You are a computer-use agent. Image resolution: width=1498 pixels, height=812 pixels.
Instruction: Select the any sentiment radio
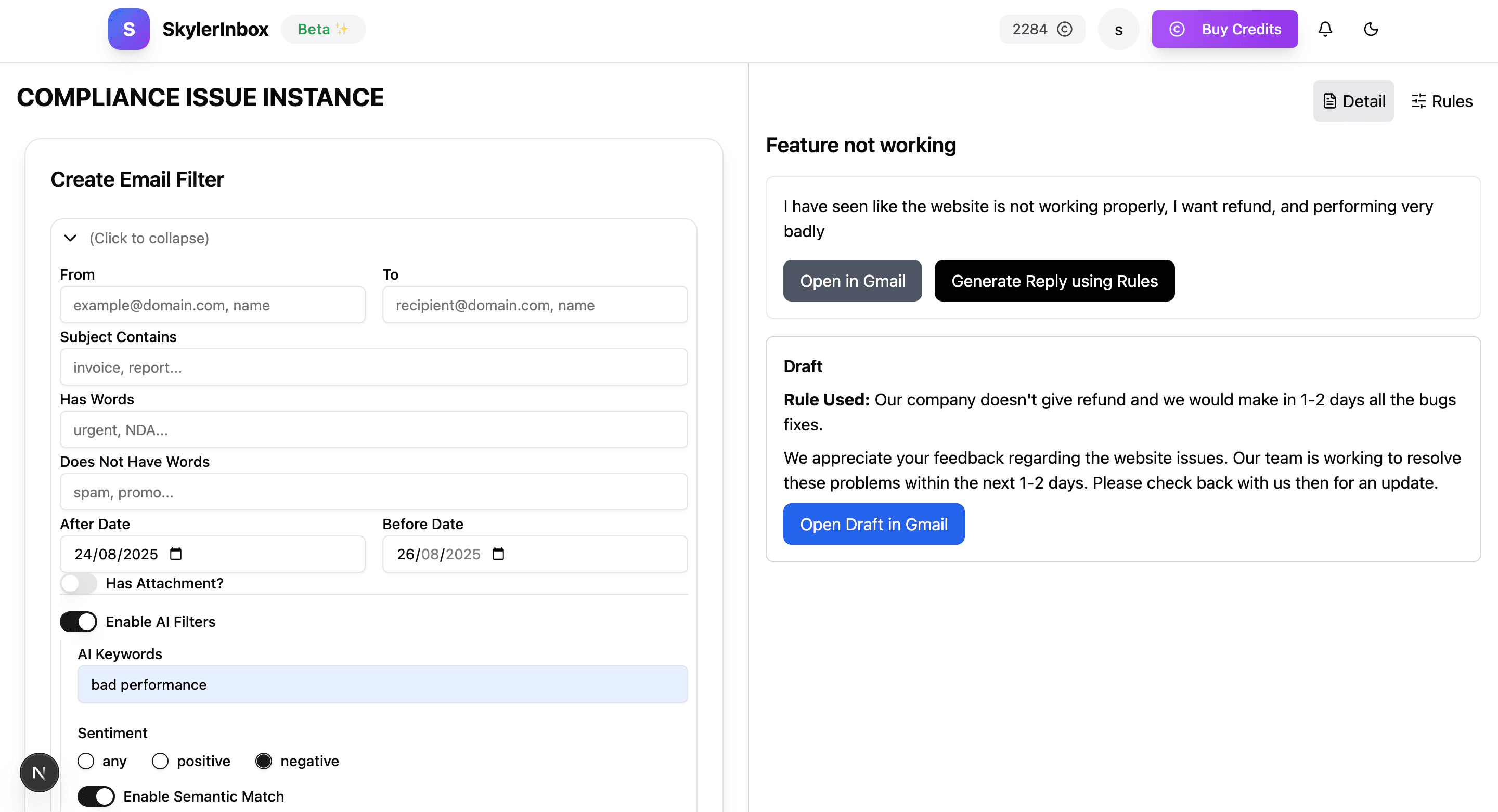click(86, 761)
